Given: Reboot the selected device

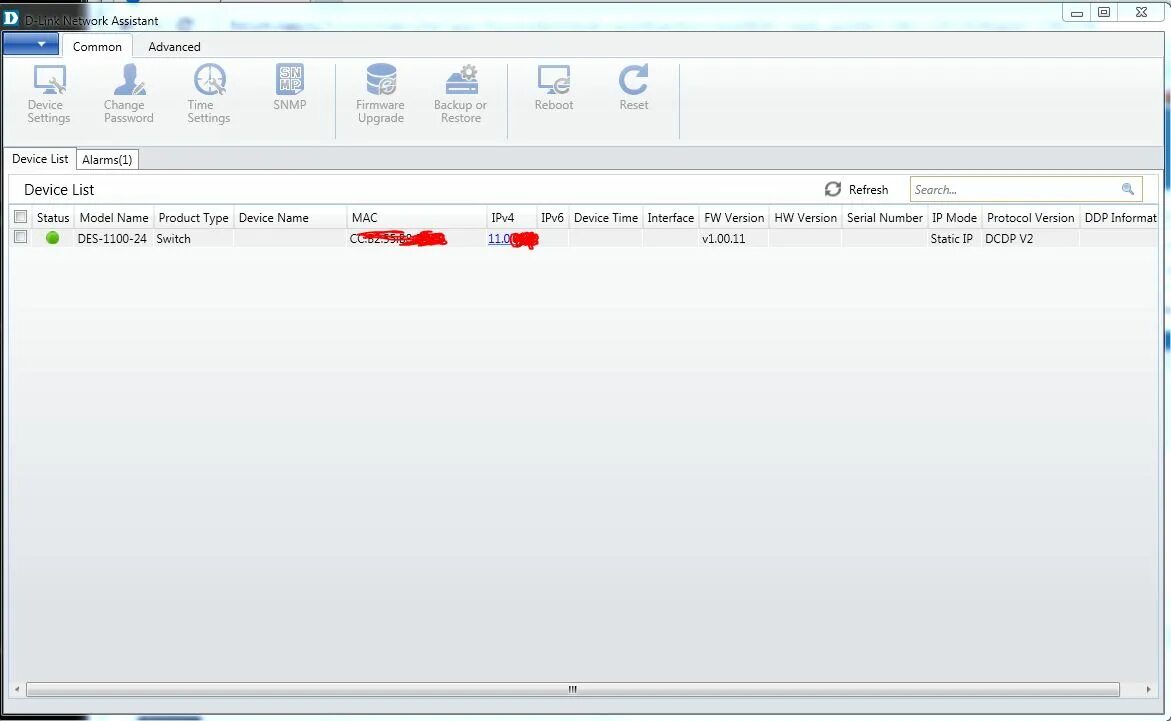Looking at the screenshot, I should 553,87.
